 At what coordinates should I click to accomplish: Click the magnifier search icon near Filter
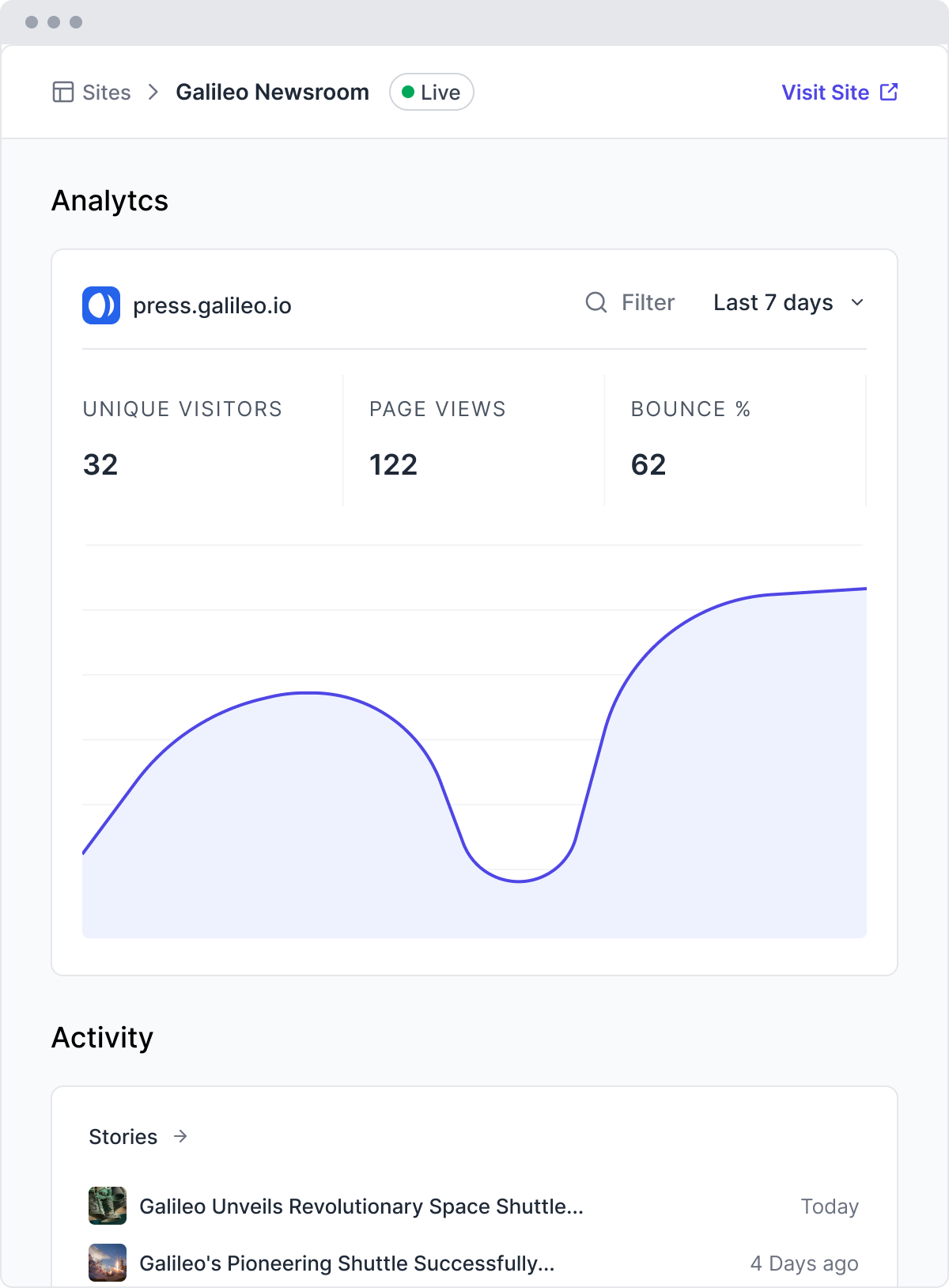click(x=595, y=302)
